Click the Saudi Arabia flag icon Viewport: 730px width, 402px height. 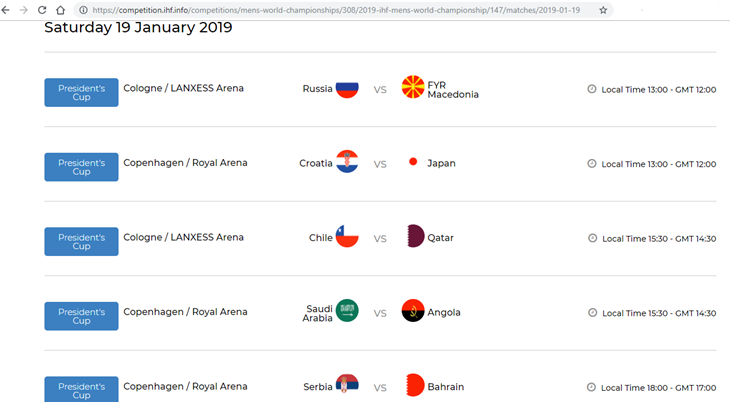pyautogui.click(x=347, y=312)
